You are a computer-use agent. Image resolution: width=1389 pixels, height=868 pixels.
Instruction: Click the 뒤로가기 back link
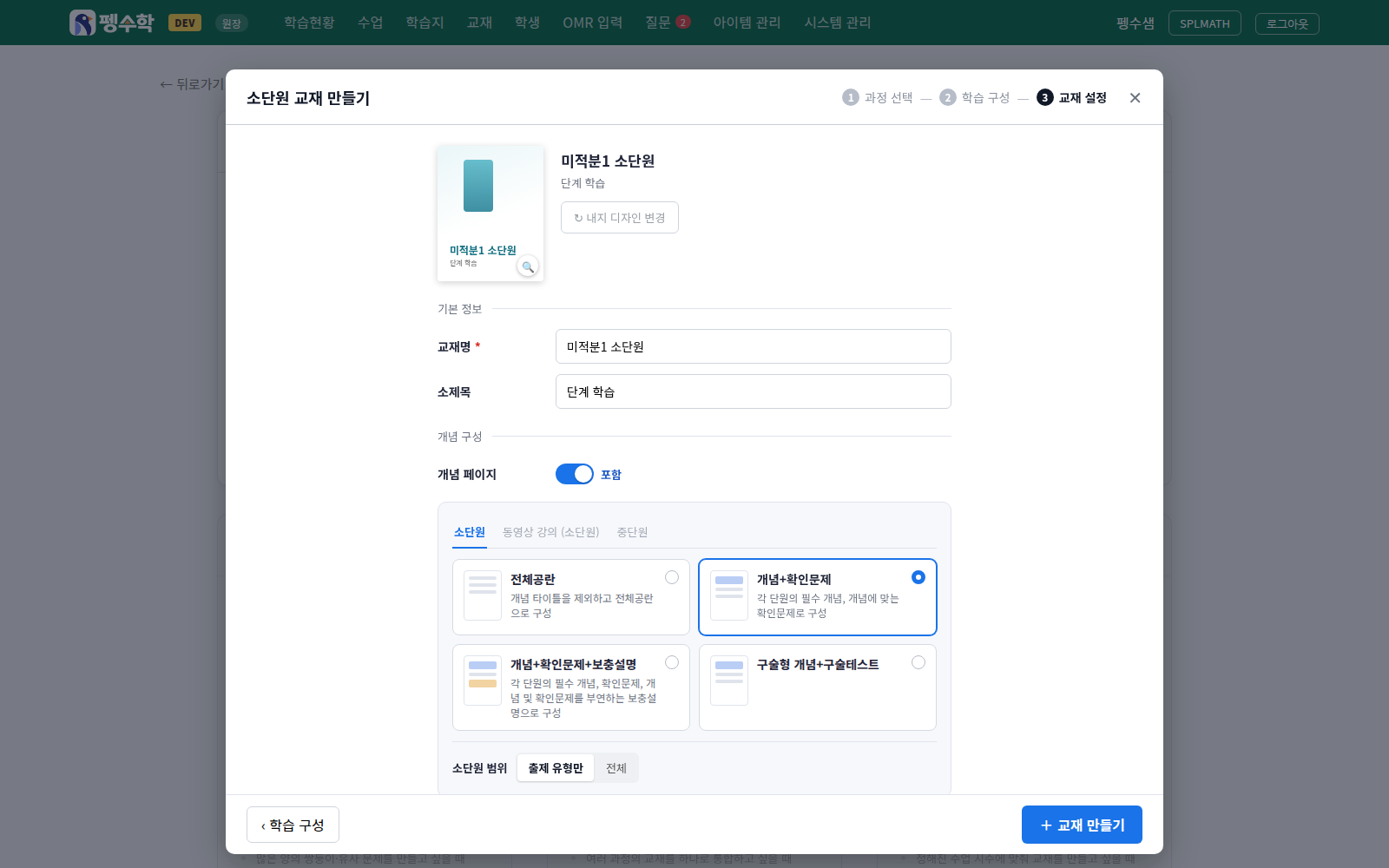tap(192, 84)
